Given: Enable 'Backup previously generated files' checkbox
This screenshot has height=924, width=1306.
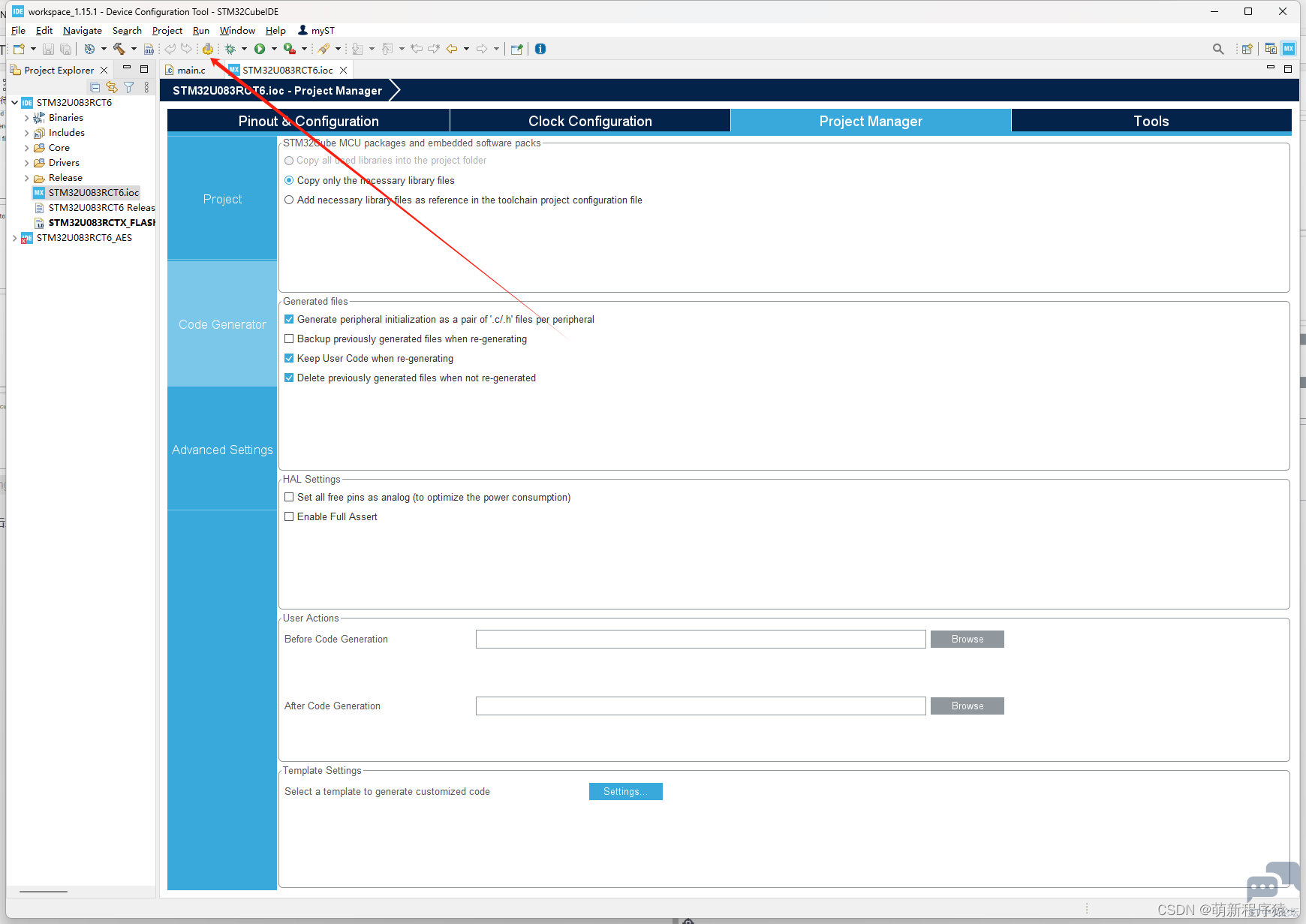Looking at the screenshot, I should pyautogui.click(x=289, y=339).
